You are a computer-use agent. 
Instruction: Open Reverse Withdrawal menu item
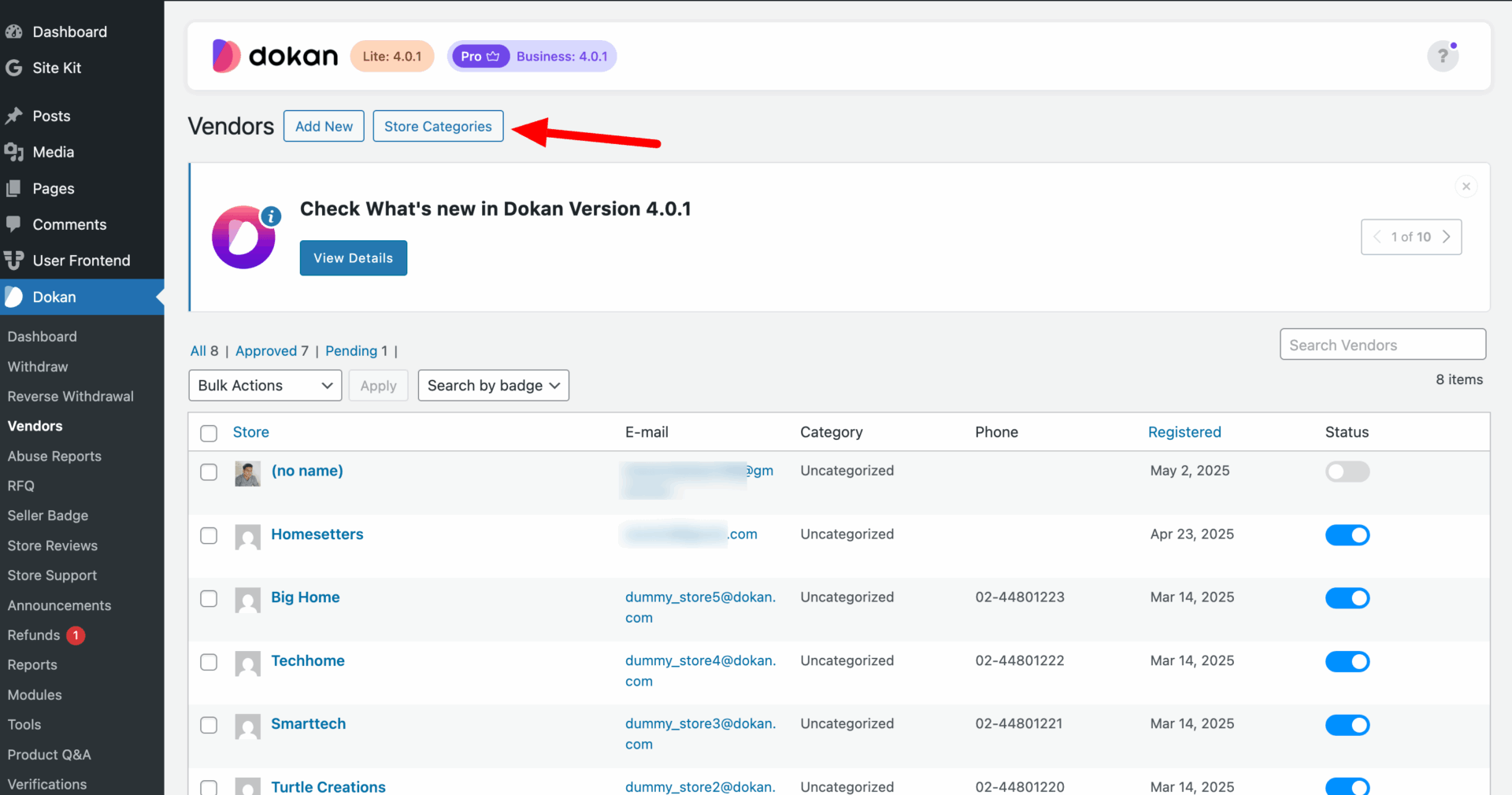71,397
